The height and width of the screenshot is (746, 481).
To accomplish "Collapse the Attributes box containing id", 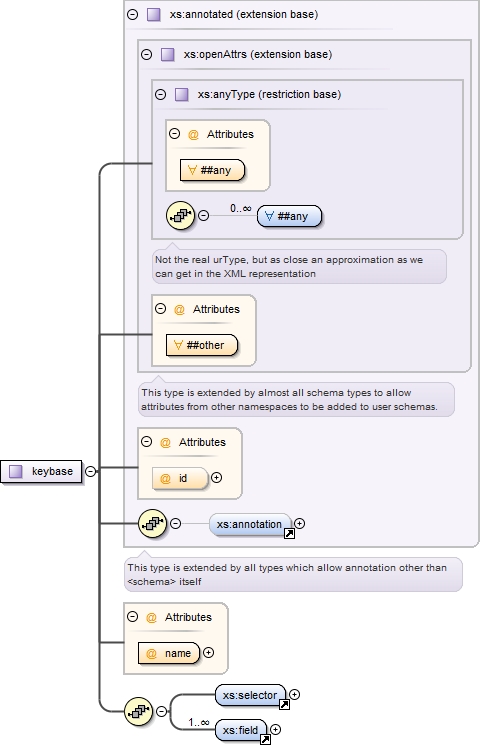I will pyautogui.click(x=147, y=442).
